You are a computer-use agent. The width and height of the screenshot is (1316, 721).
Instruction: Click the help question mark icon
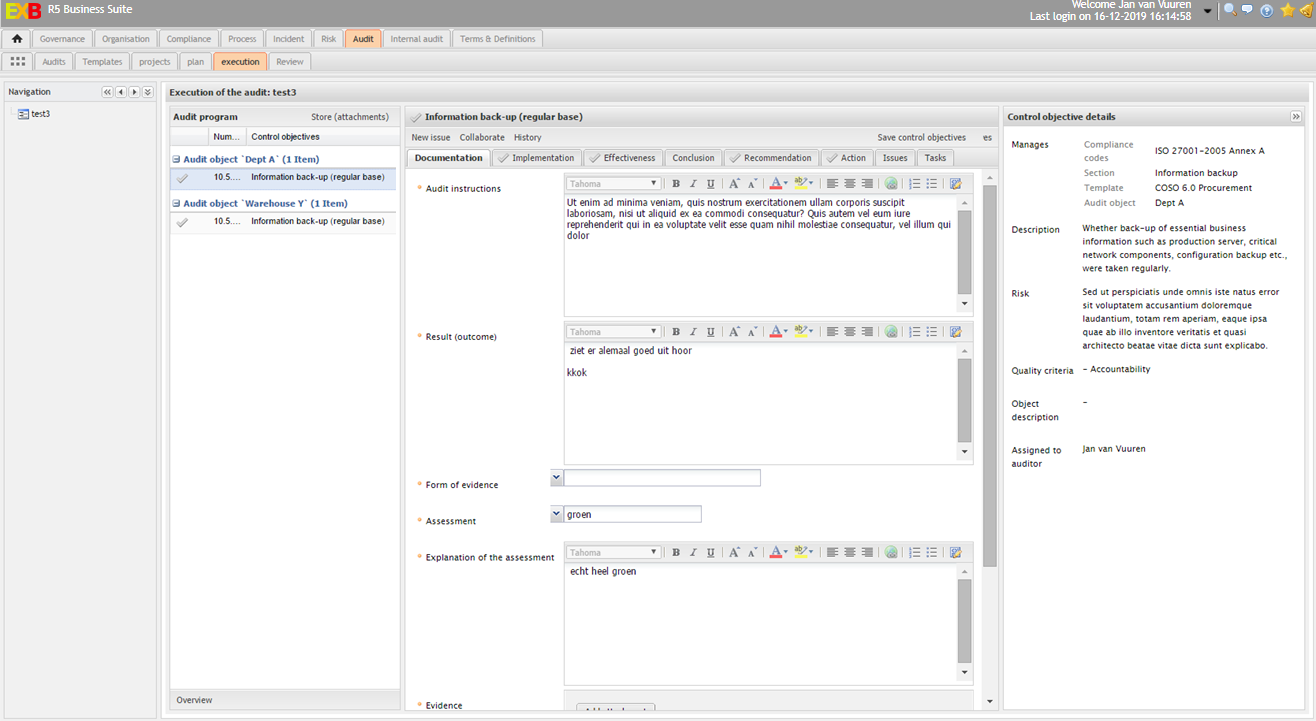(1267, 11)
